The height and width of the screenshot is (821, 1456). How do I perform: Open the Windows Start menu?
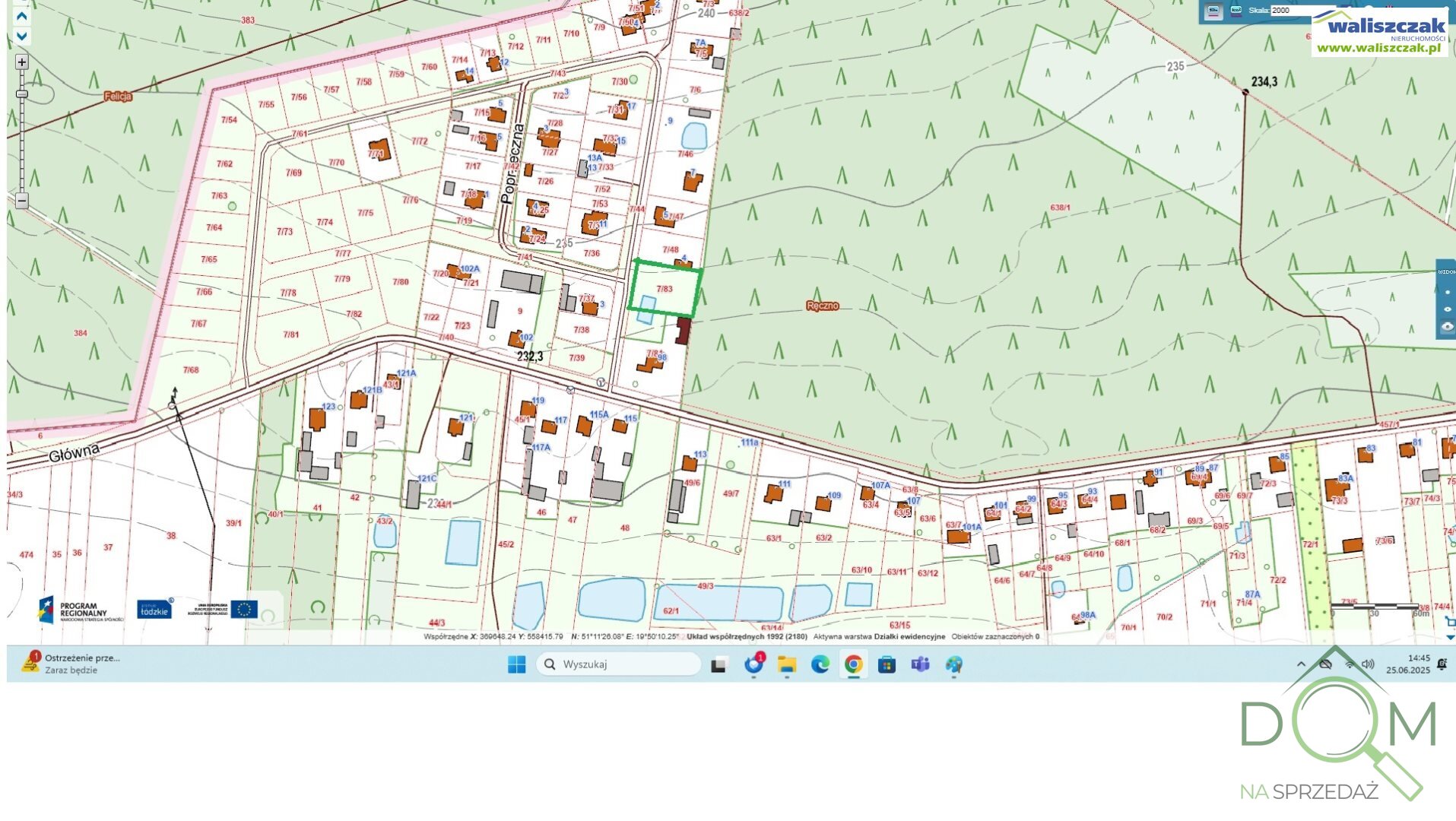coord(516,664)
